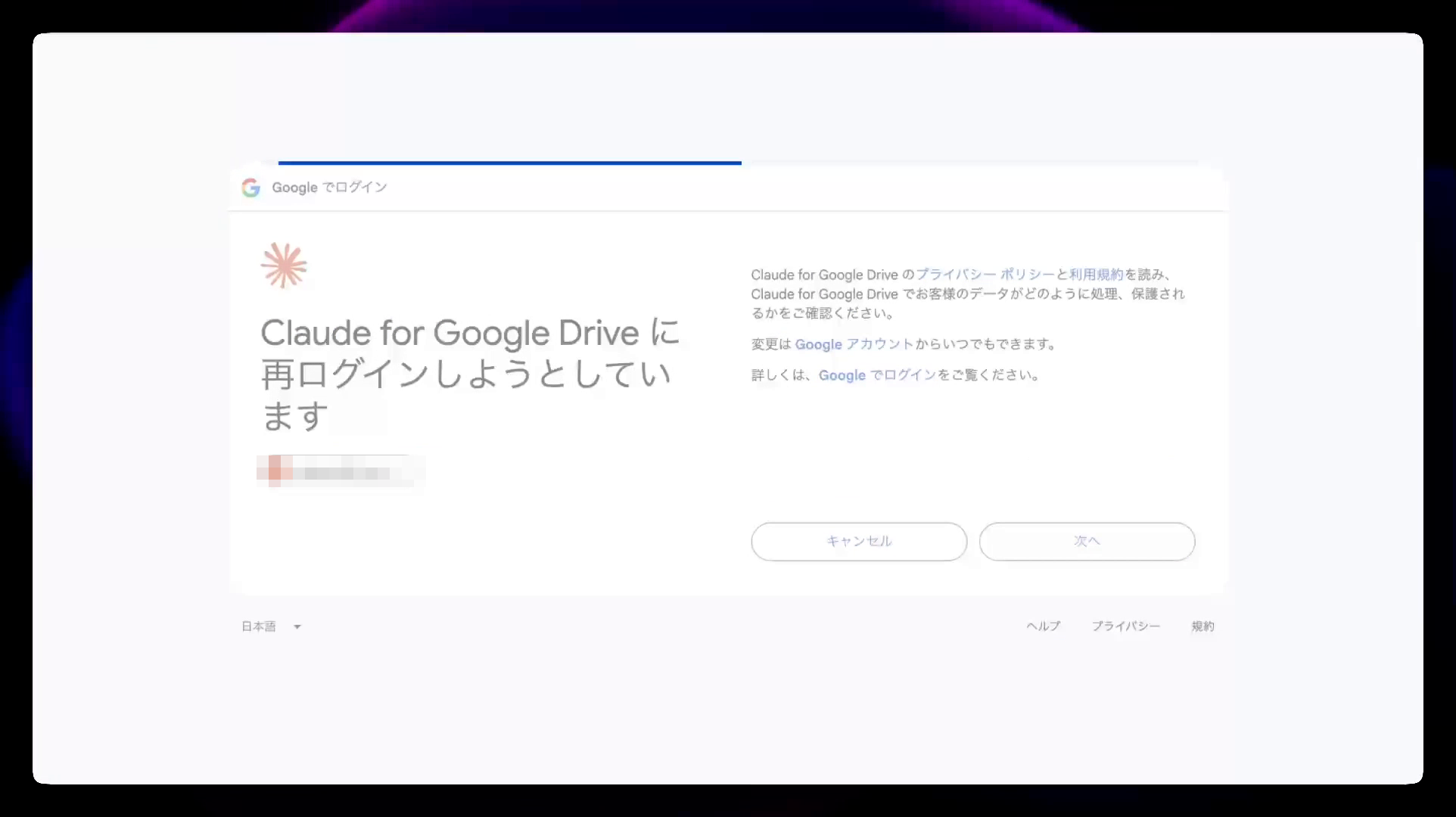Image resolution: width=1456 pixels, height=817 pixels.
Task: Open the Google でログイン help link
Action: 878,375
